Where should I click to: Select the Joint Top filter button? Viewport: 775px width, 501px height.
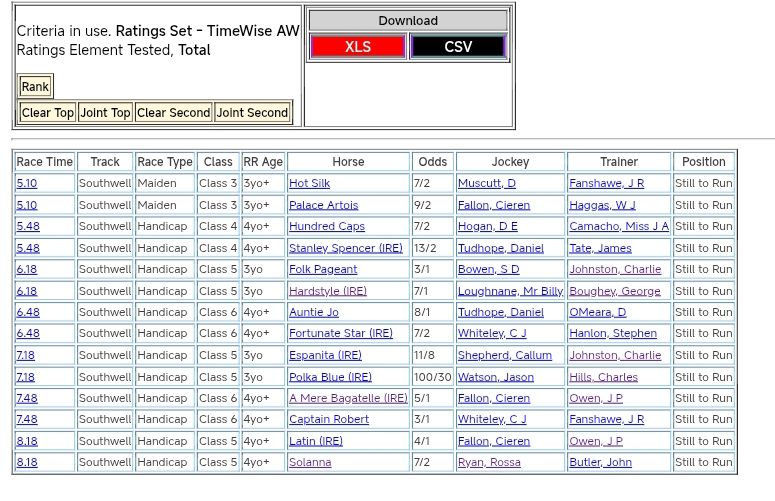pos(105,113)
